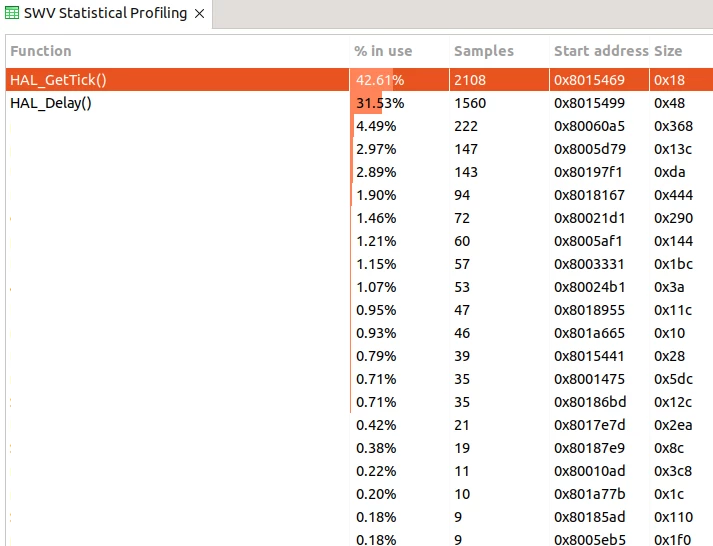Viewport: 713px width, 546px height.
Task: Click the SWV Statistical Profiling tab icon
Action: [x=12, y=13]
